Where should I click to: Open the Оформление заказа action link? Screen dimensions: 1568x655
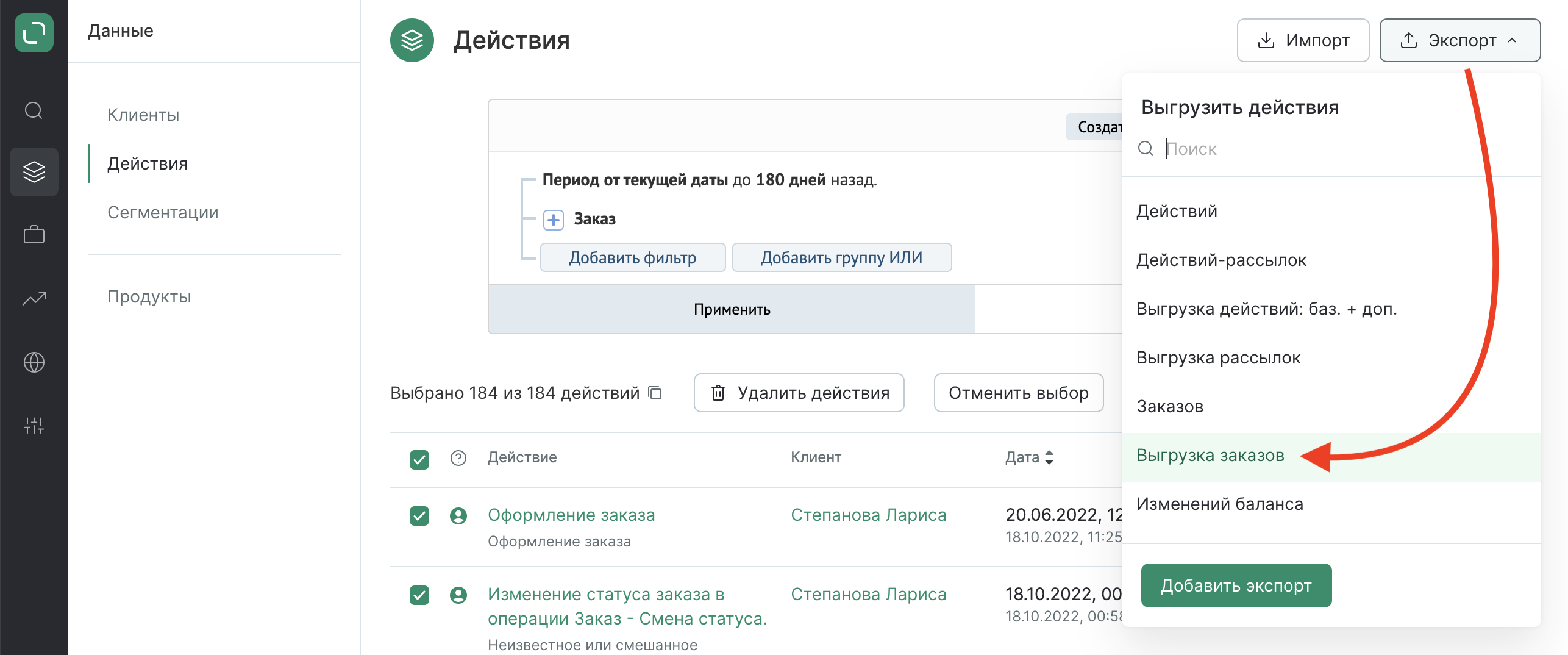tap(571, 515)
